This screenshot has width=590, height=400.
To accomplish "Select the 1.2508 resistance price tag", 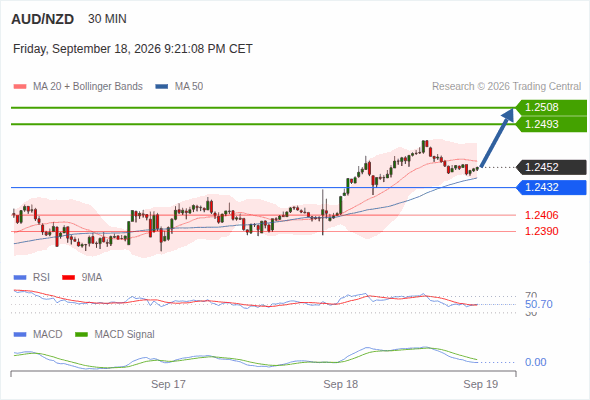I will click(551, 108).
